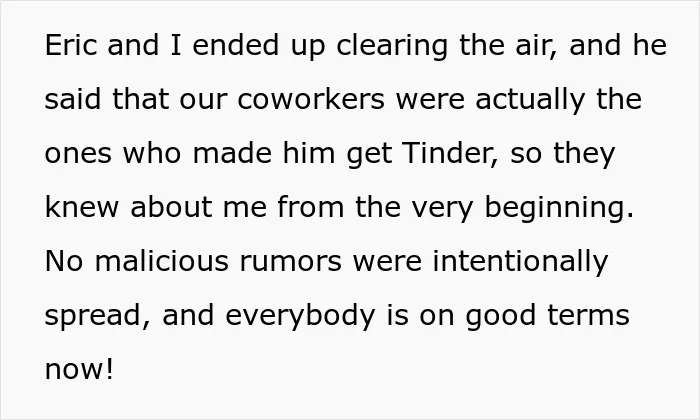Click the word "said" starting the second line
Image resolution: width=700 pixels, height=420 pixels.
pyautogui.click(x=73, y=99)
